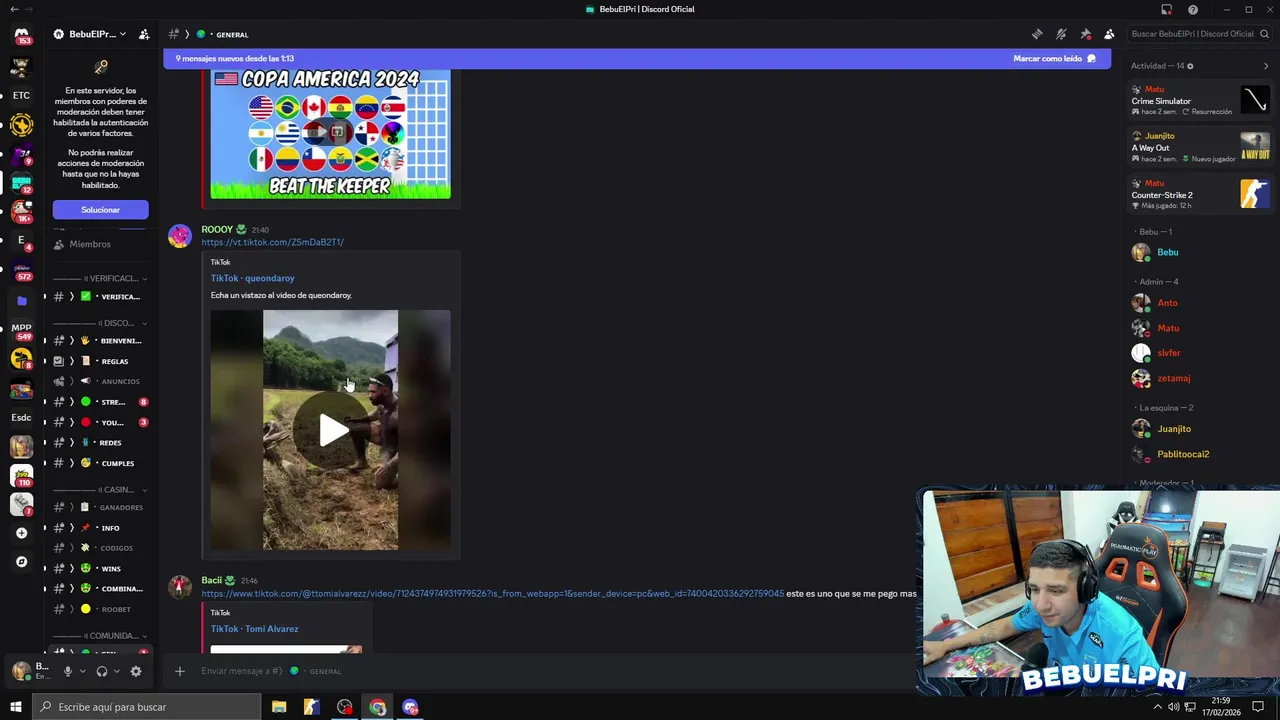Click the Windows Start button
This screenshot has height=720, width=1280.
coord(15,707)
